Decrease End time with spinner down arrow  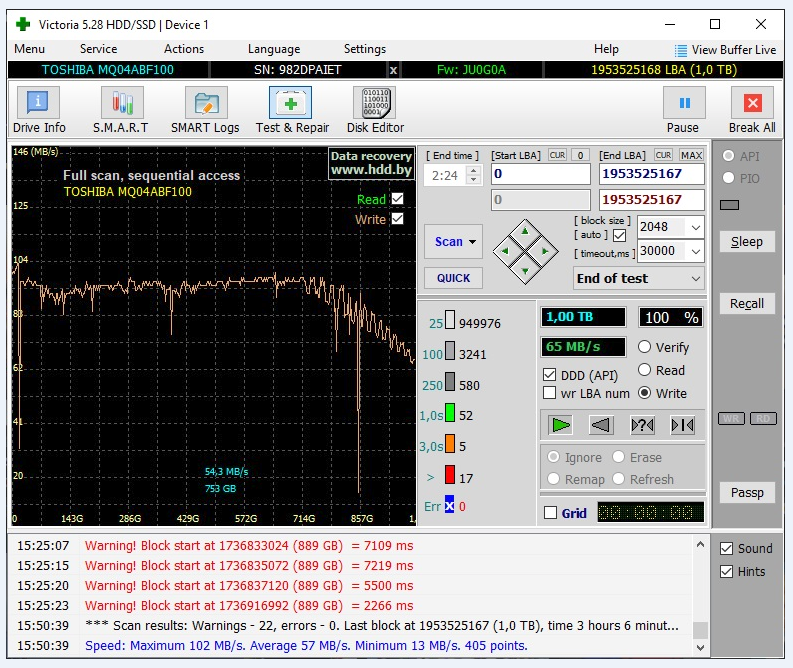(473, 180)
